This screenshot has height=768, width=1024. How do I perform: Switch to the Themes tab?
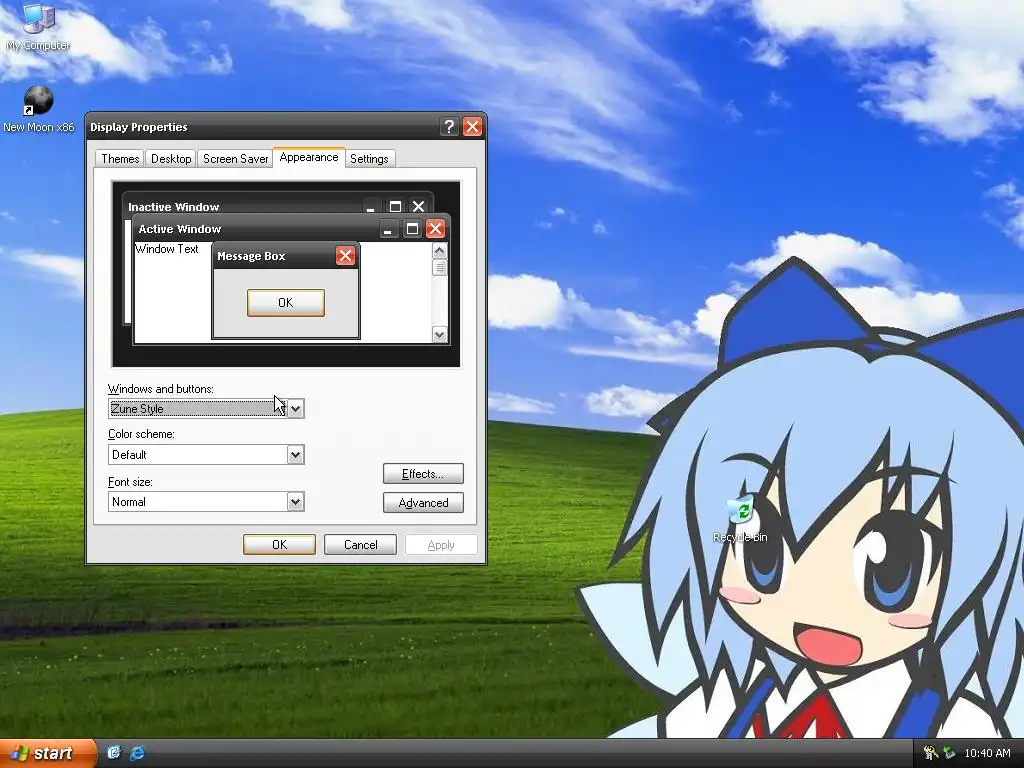[120, 159]
